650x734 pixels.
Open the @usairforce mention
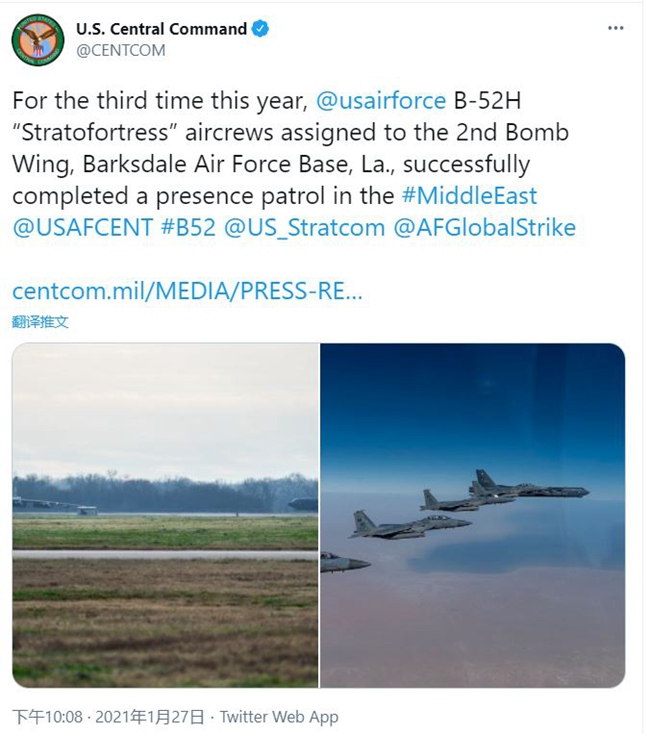(x=381, y=101)
